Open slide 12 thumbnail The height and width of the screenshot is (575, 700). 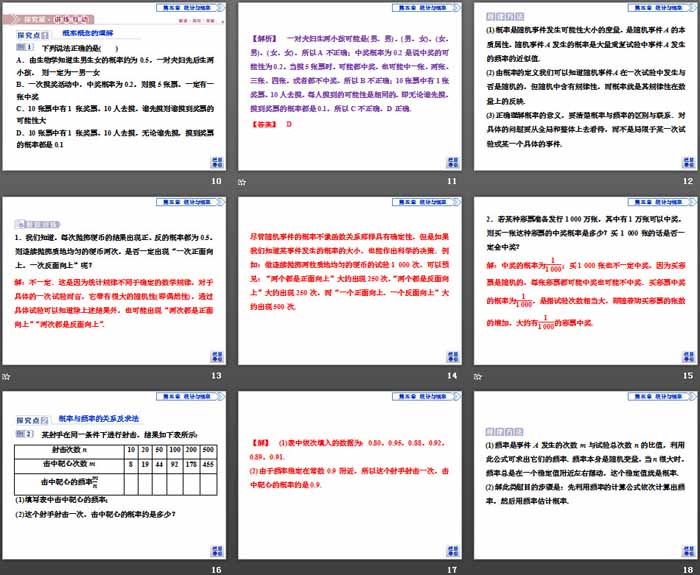[586, 86]
